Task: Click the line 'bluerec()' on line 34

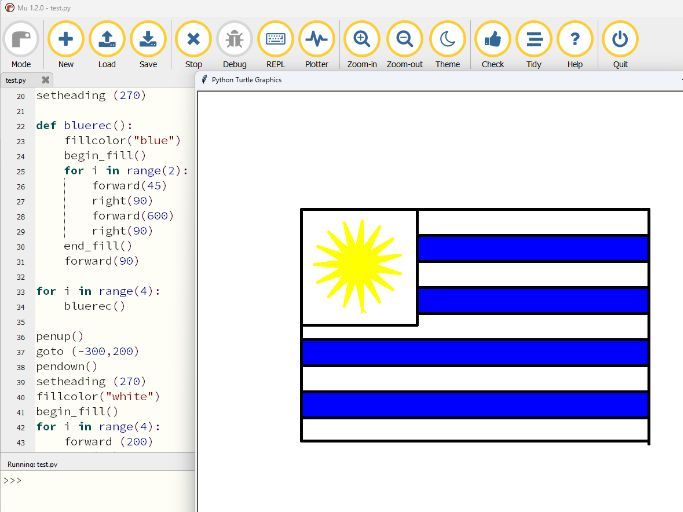Action: 95,306
